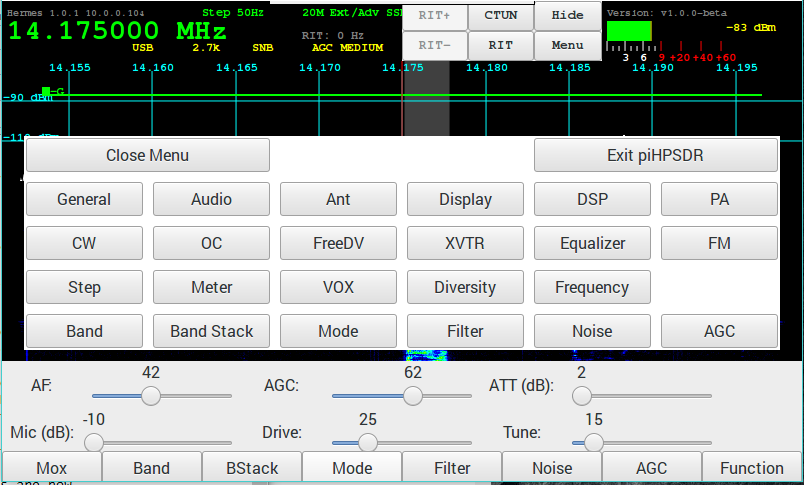The height and width of the screenshot is (485, 804).
Task: Close the menu with Close Menu button
Action: pyautogui.click(x=148, y=155)
